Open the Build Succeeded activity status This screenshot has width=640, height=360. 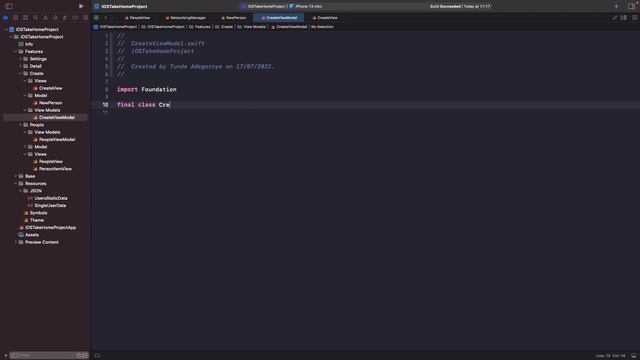pos(460,6)
